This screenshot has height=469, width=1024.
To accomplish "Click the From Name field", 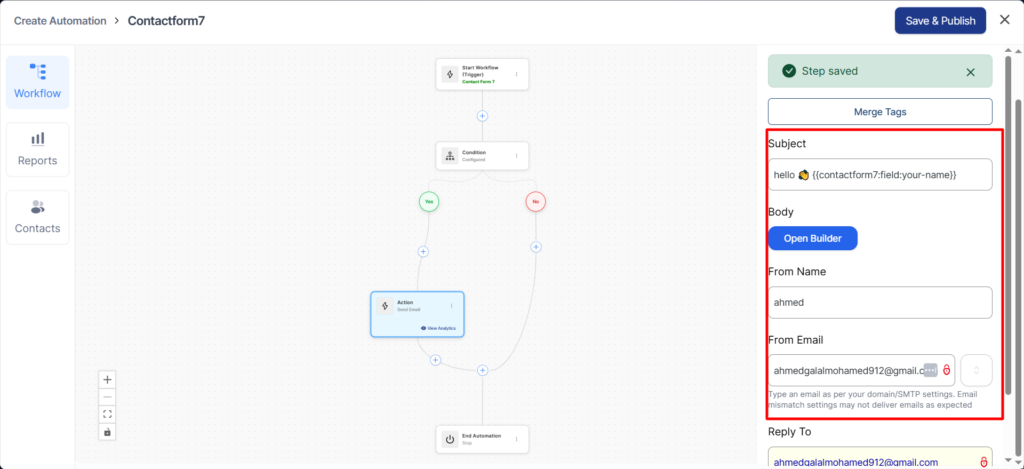I will pyautogui.click(x=880, y=302).
